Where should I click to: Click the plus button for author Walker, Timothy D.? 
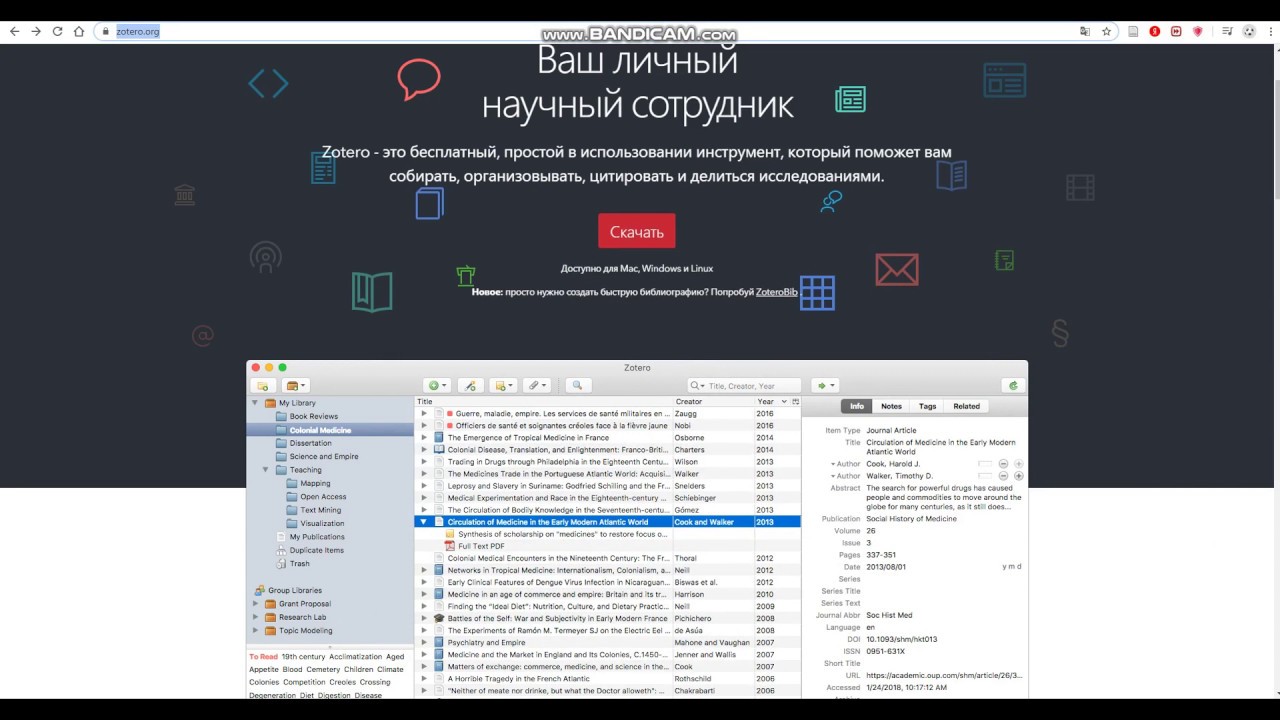click(x=1019, y=476)
